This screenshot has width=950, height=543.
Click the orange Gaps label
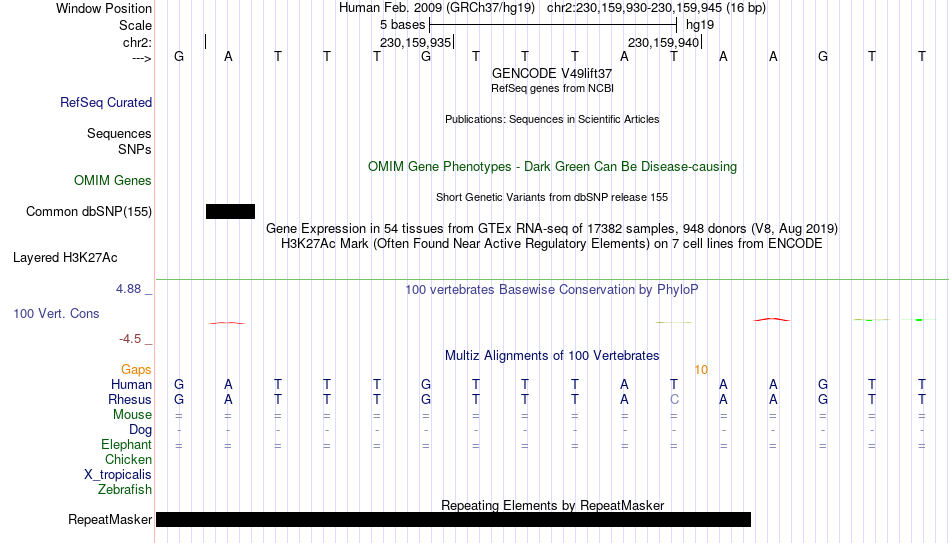click(x=136, y=370)
